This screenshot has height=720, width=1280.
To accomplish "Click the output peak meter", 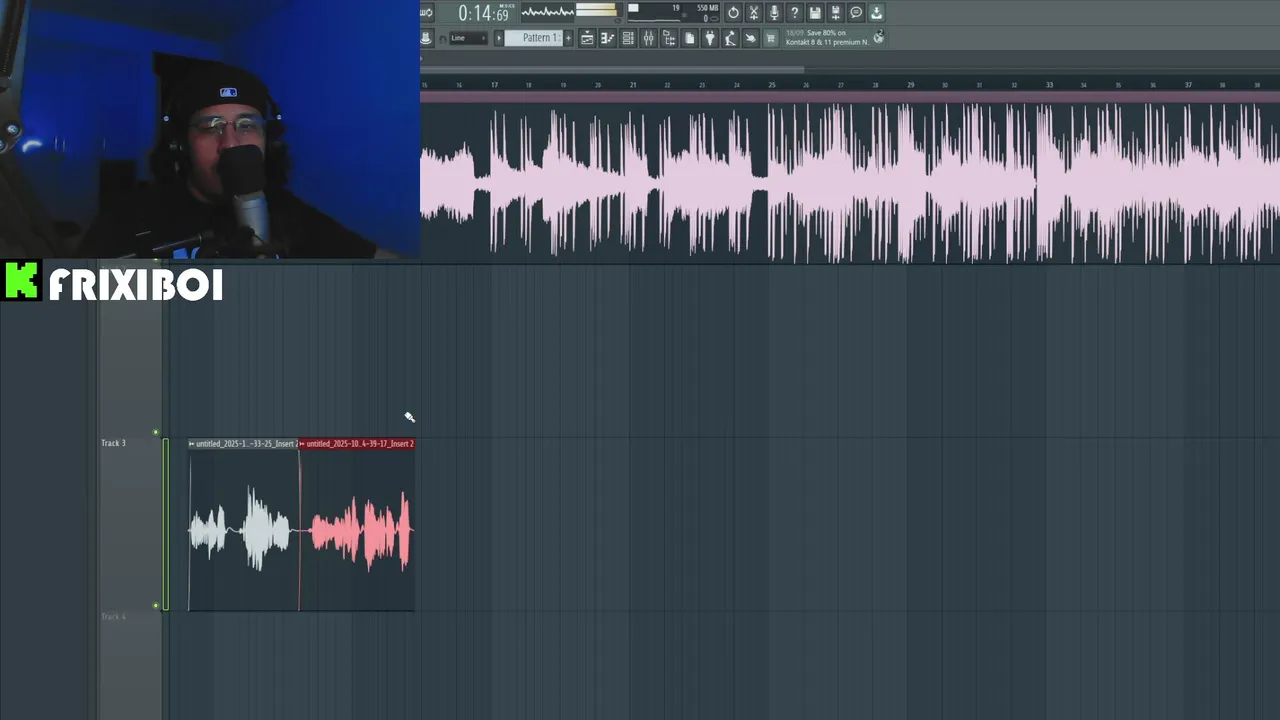I will point(596,12).
